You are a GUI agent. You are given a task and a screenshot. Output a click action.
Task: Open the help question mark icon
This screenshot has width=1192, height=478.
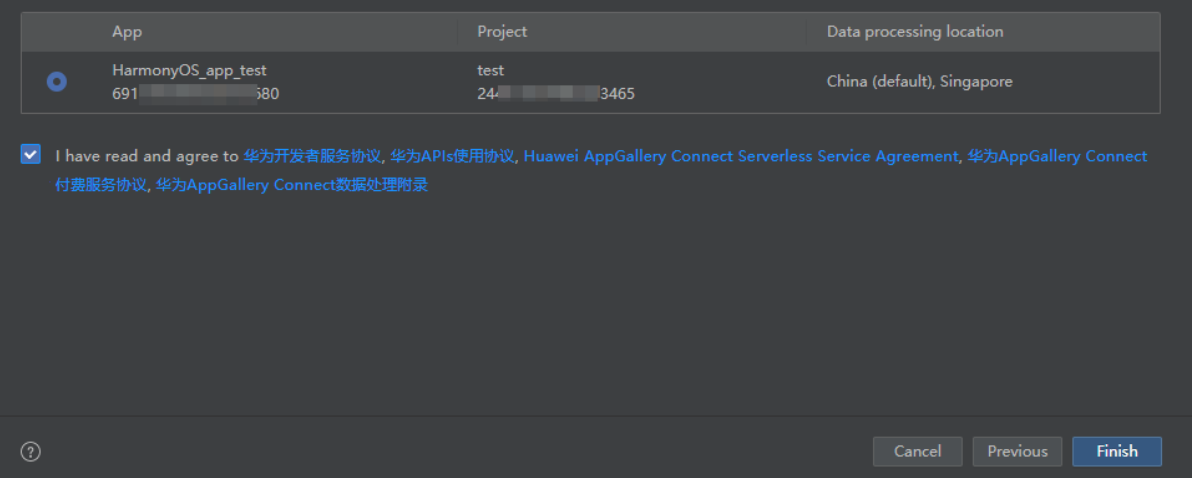tap(30, 452)
